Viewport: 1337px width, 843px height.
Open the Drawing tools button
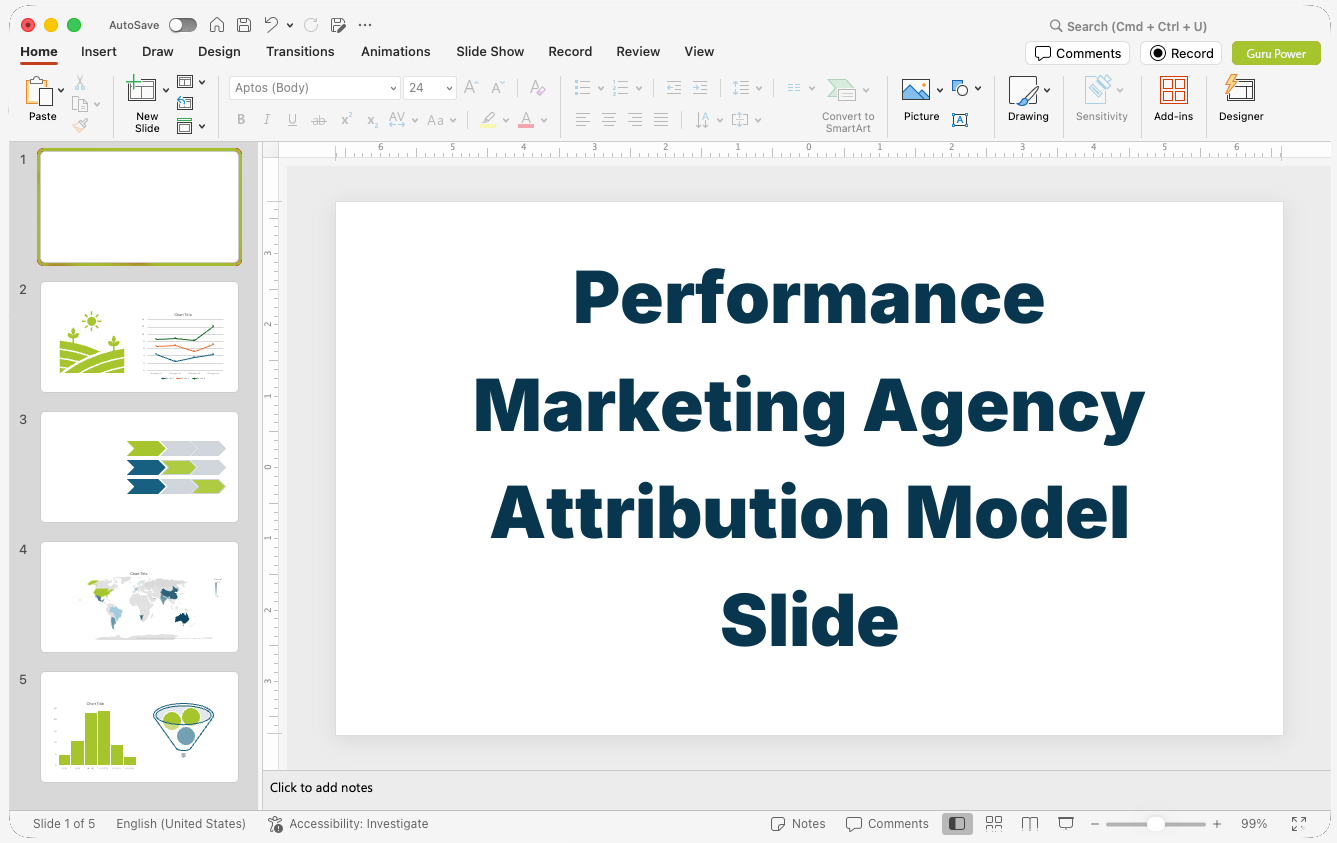[1028, 100]
